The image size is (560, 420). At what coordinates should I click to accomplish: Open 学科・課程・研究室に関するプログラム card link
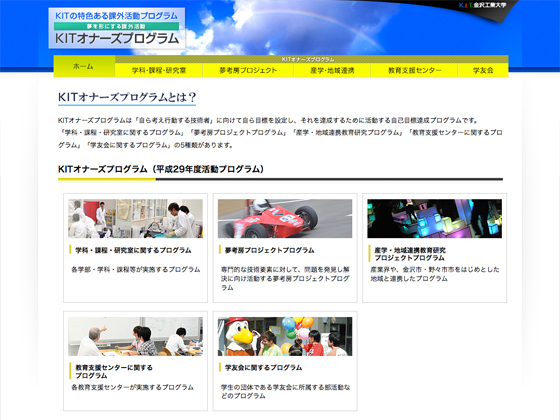134,250
